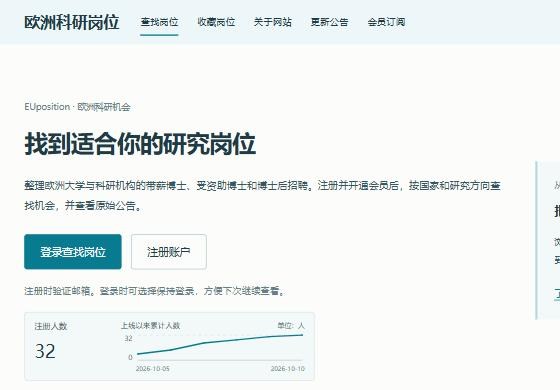Image resolution: width=560 pixels, height=390 pixels.
Task: Click the heading 找到适合你的研究岗位
Action: (140, 144)
